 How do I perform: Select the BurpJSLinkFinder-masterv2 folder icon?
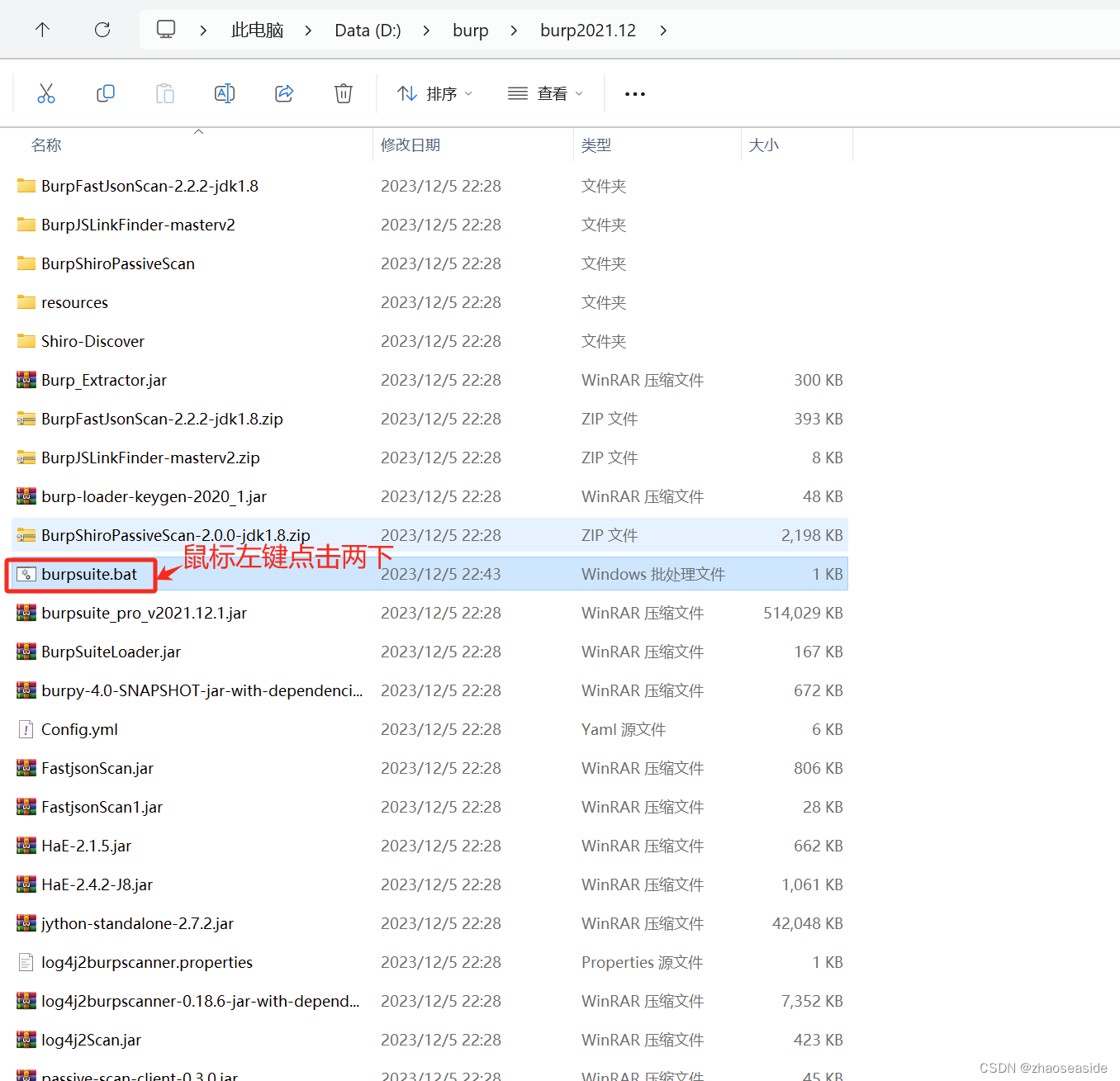(x=26, y=225)
